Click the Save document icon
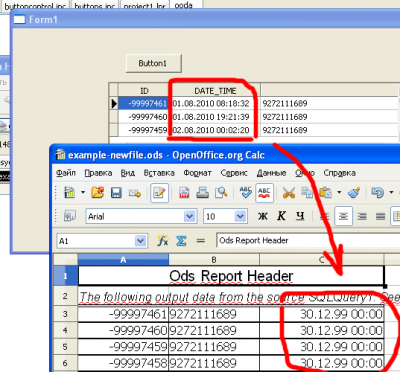Viewport: 400px width, 372px height. (x=116, y=193)
